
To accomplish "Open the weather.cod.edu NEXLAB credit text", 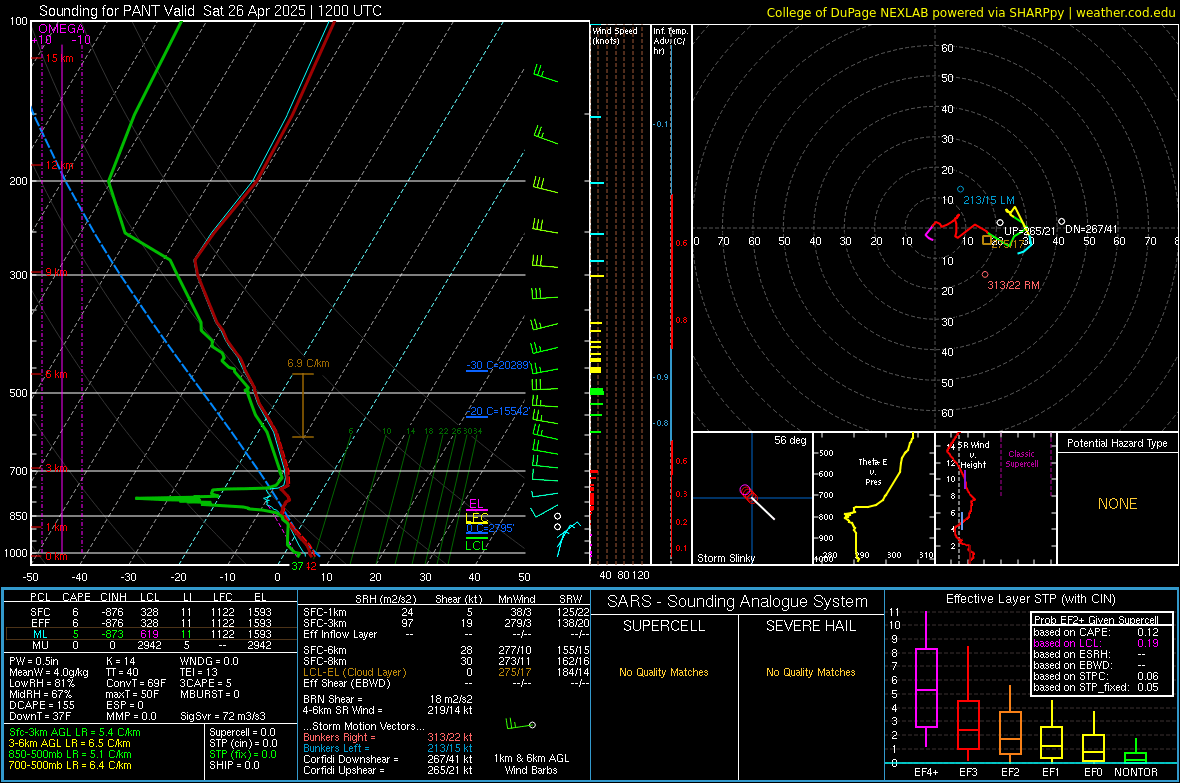I will coord(970,12).
